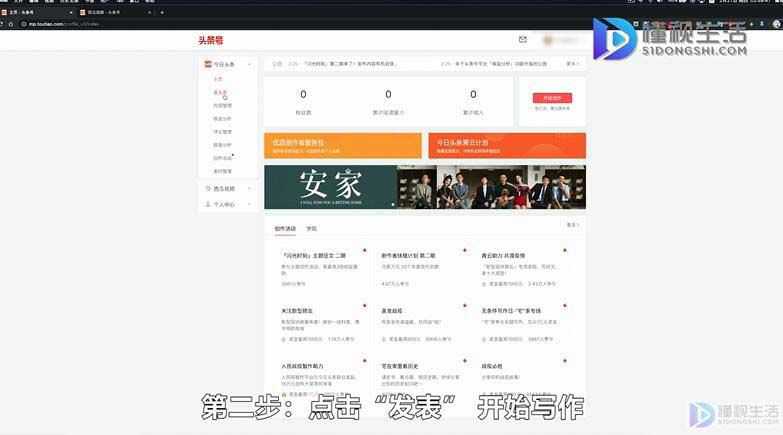783x435 pixels.
Task: Expand the 西瓜视频 section chevron
Action: pyautogui.click(x=249, y=189)
